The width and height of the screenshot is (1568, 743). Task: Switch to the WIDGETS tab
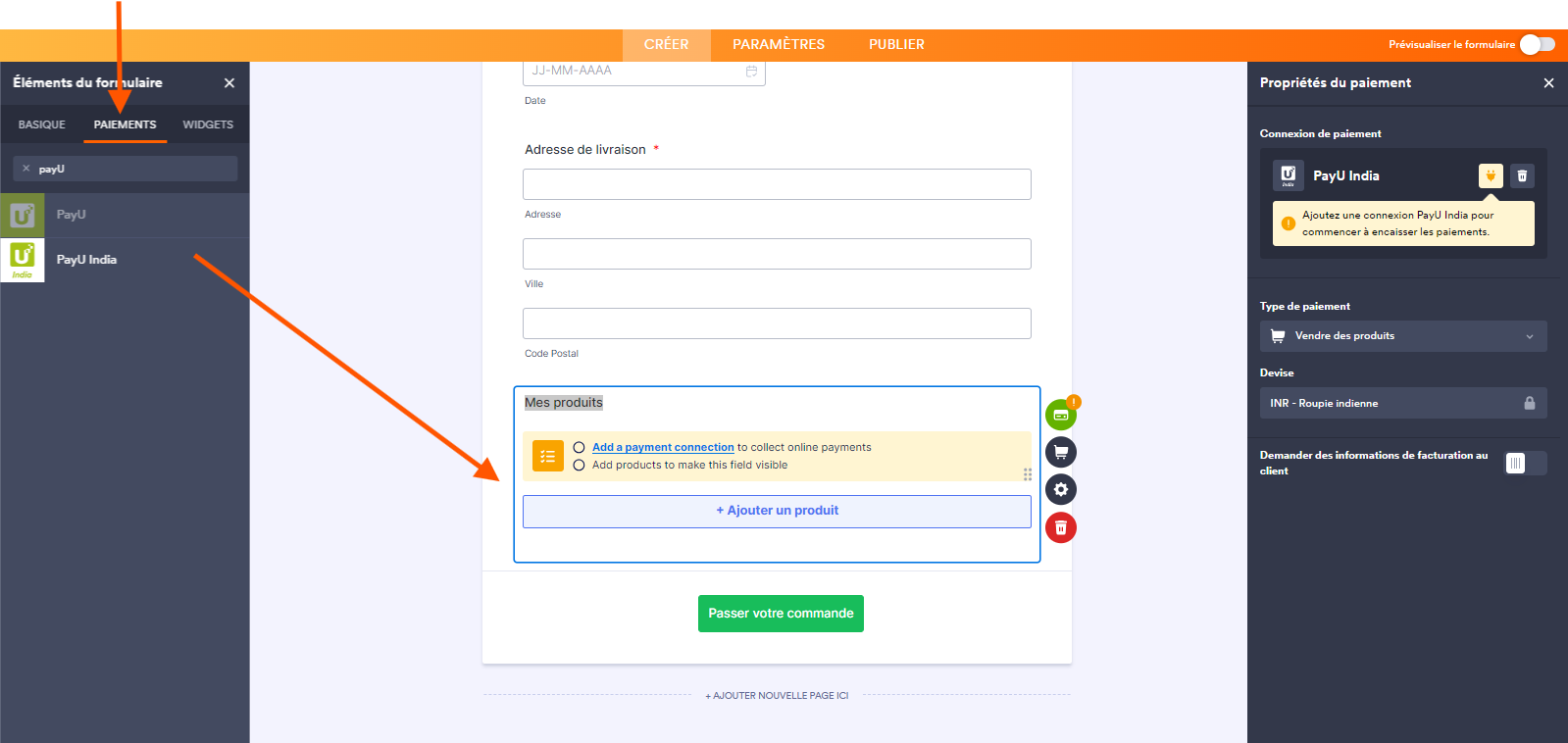(208, 124)
